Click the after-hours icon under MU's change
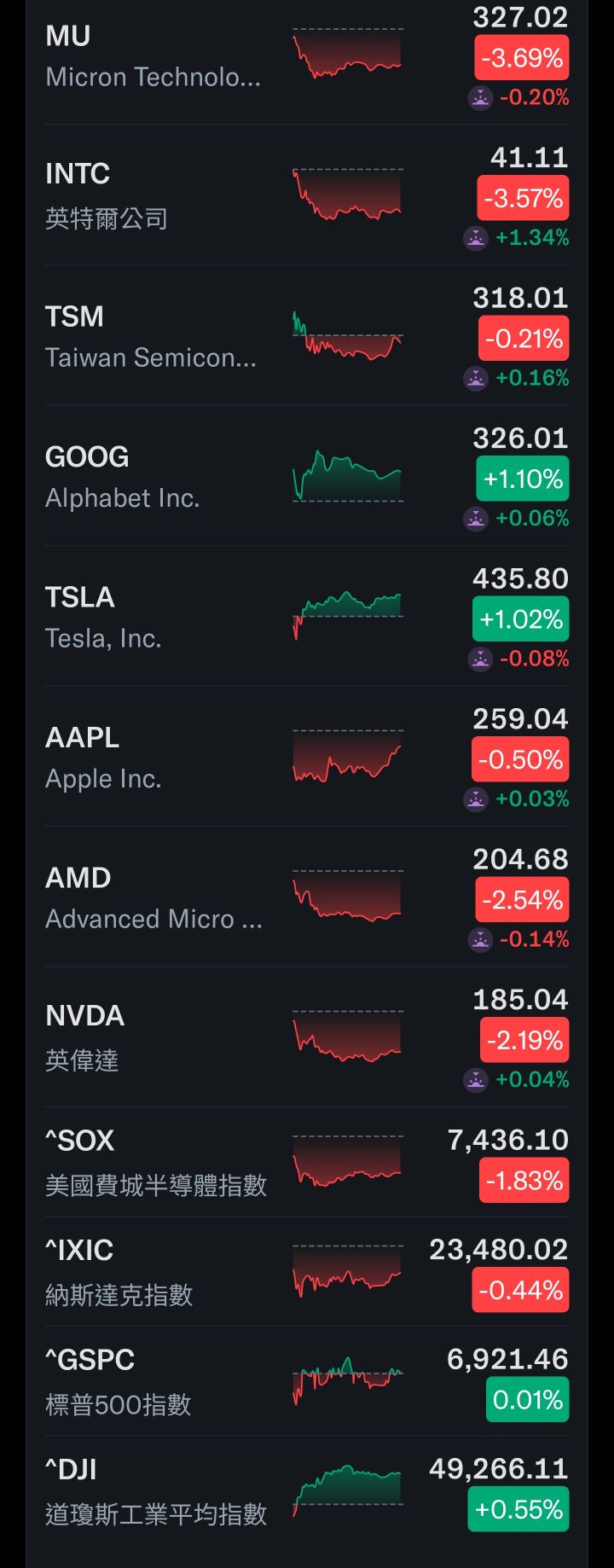 pos(480,98)
